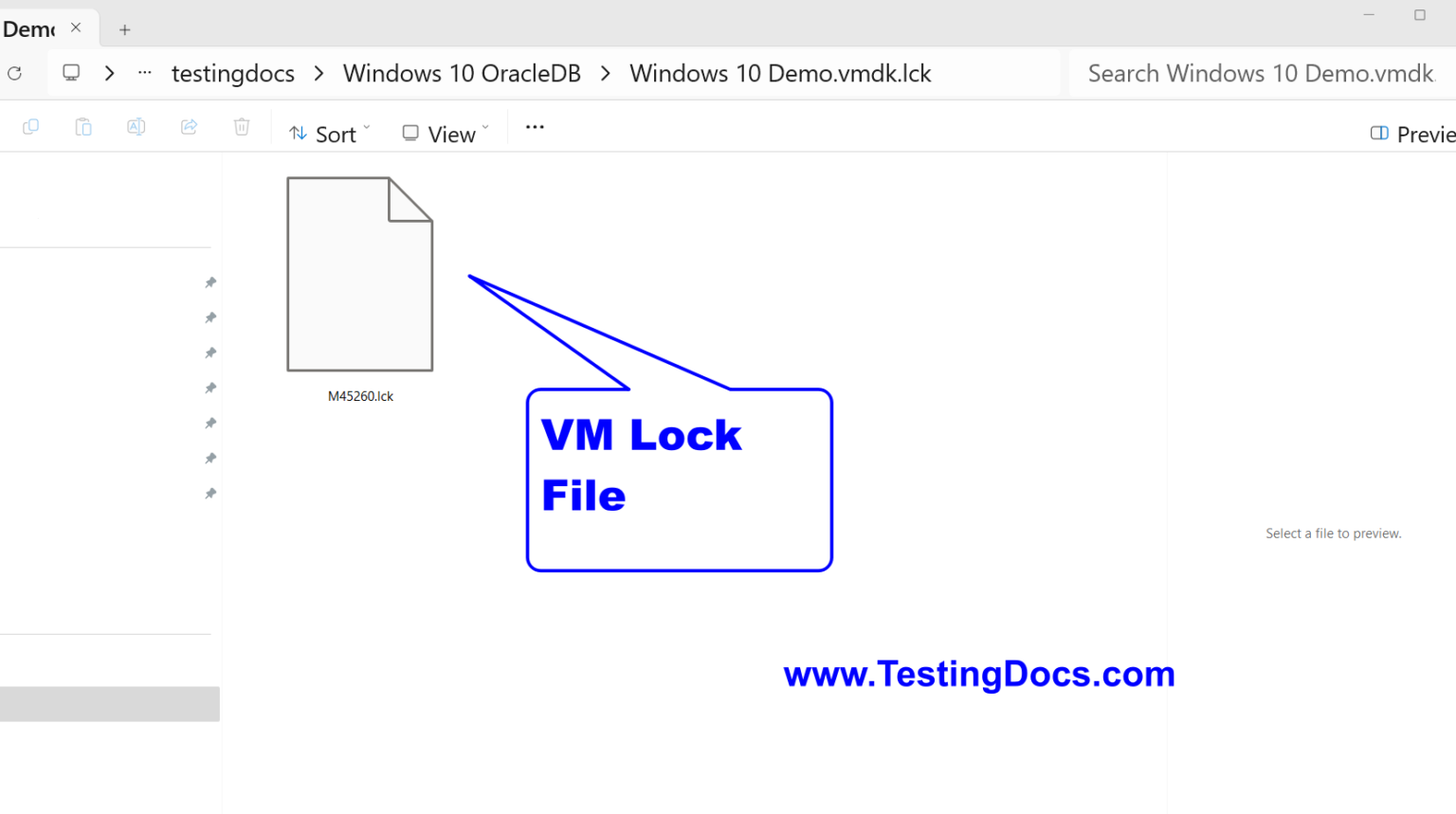Click the www.TestingDocs.com text
This screenshot has height=814, width=1456.
978,674
